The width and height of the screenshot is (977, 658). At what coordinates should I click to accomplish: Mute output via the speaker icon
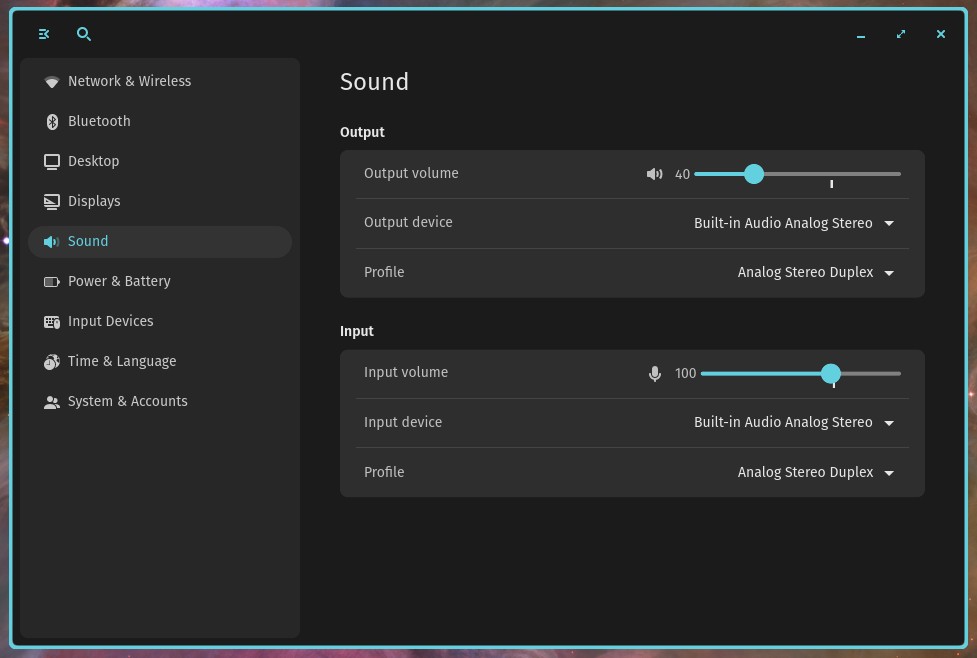point(654,174)
